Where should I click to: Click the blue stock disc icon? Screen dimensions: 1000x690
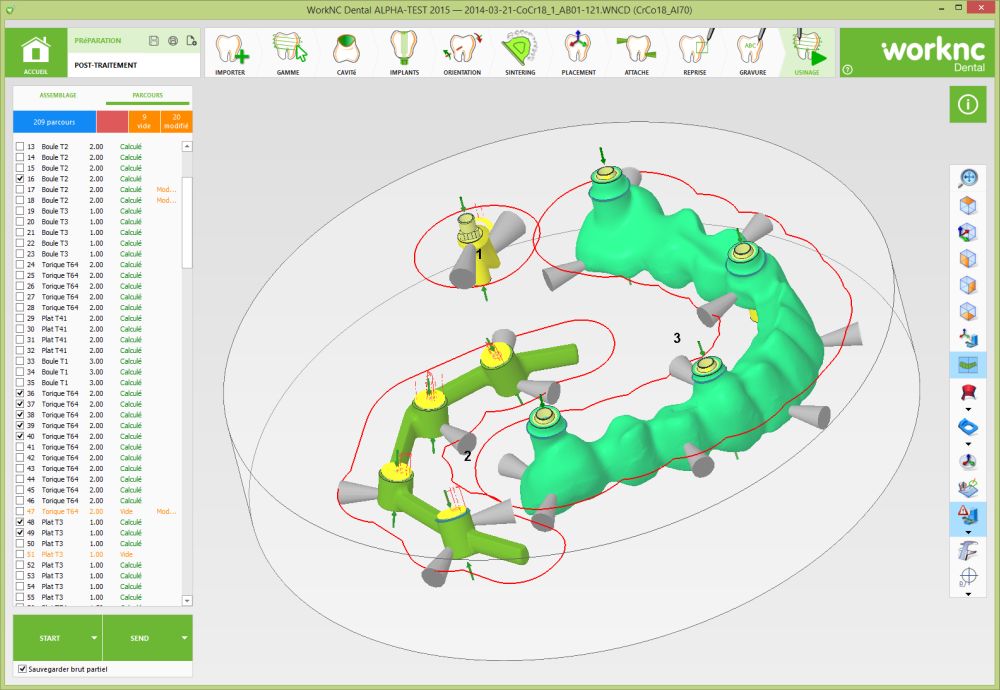[x=968, y=426]
